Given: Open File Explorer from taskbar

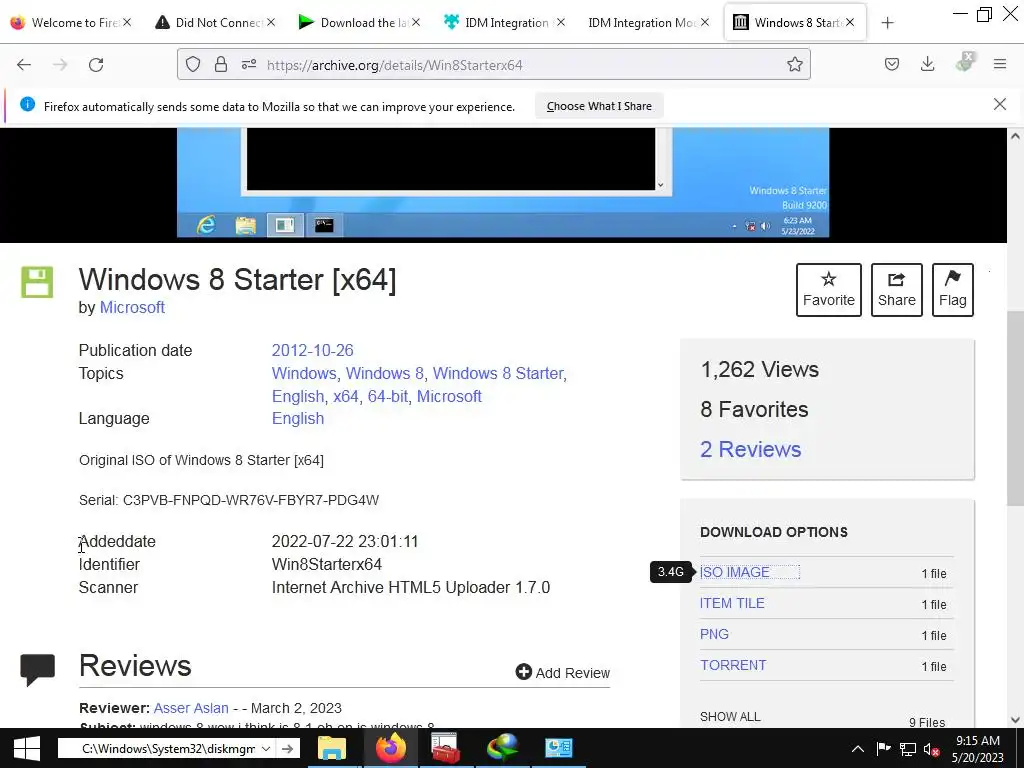Looking at the screenshot, I should 332,748.
